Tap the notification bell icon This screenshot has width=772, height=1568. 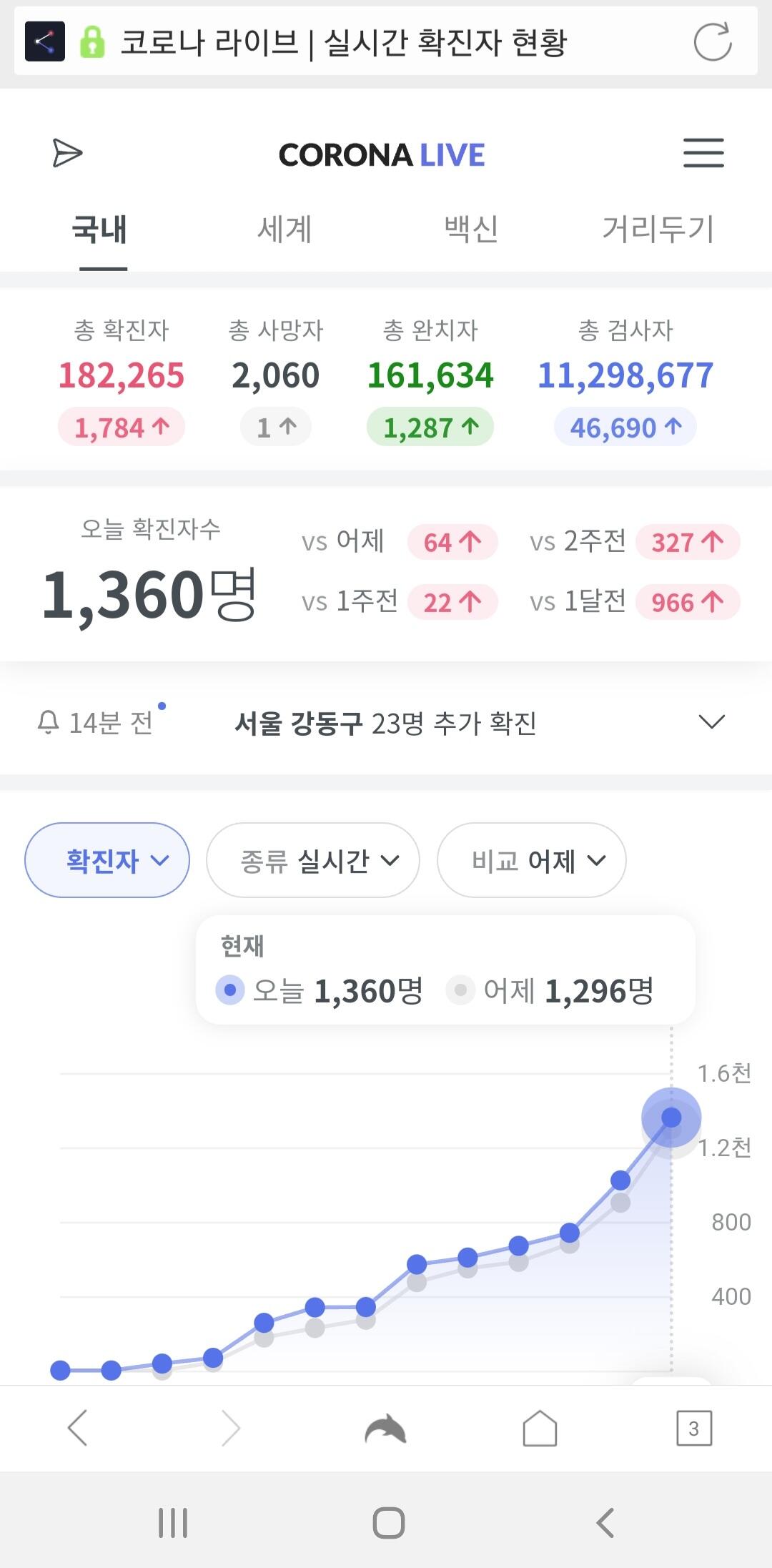48,723
